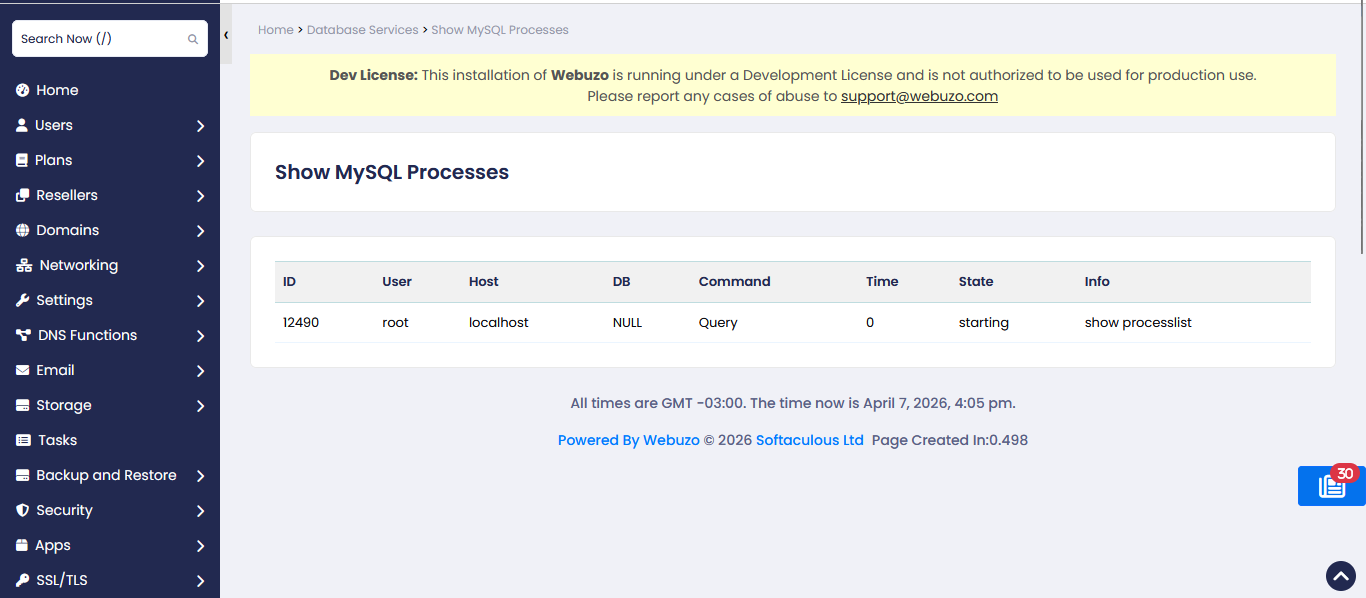Click the support@webuzo.com email link

pyautogui.click(x=919, y=97)
